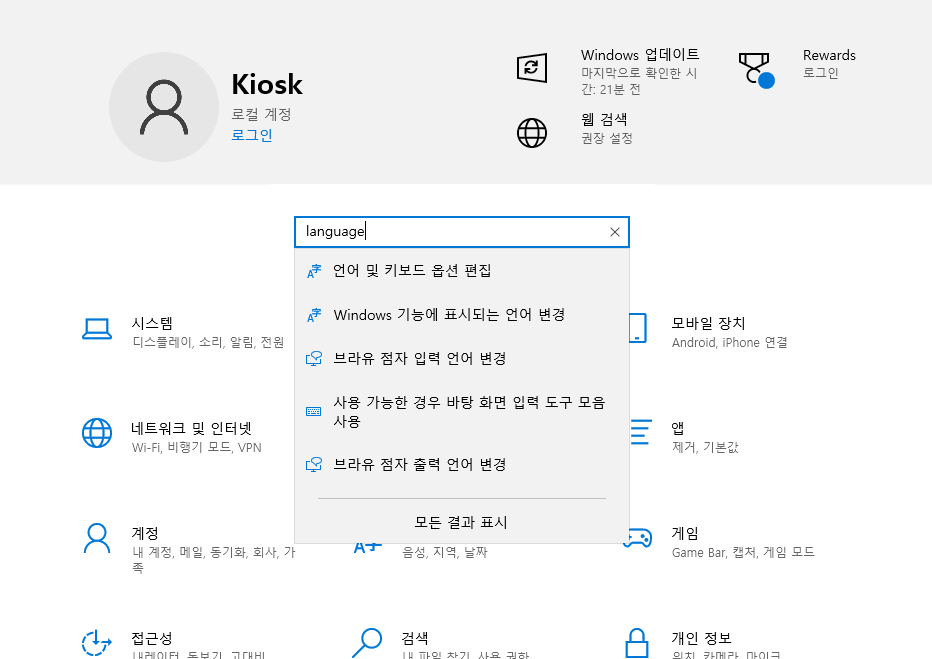Click the language search input field
932x659 pixels.
coord(450,232)
